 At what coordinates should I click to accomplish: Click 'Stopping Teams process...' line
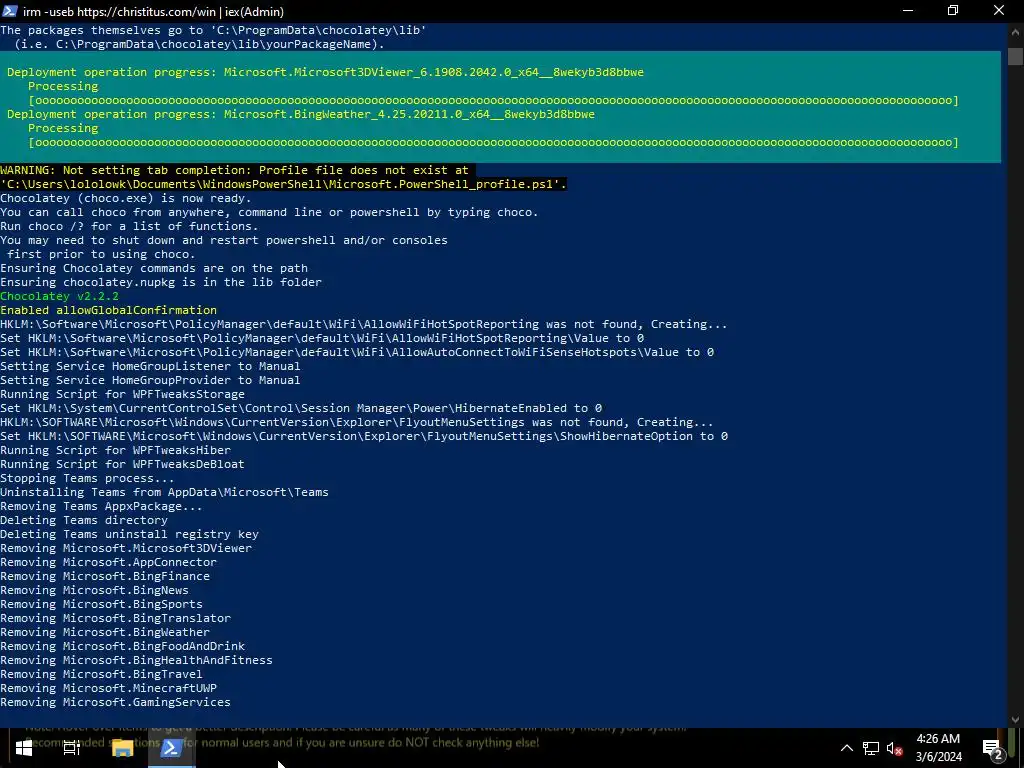pyautogui.click(x=87, y=478)
